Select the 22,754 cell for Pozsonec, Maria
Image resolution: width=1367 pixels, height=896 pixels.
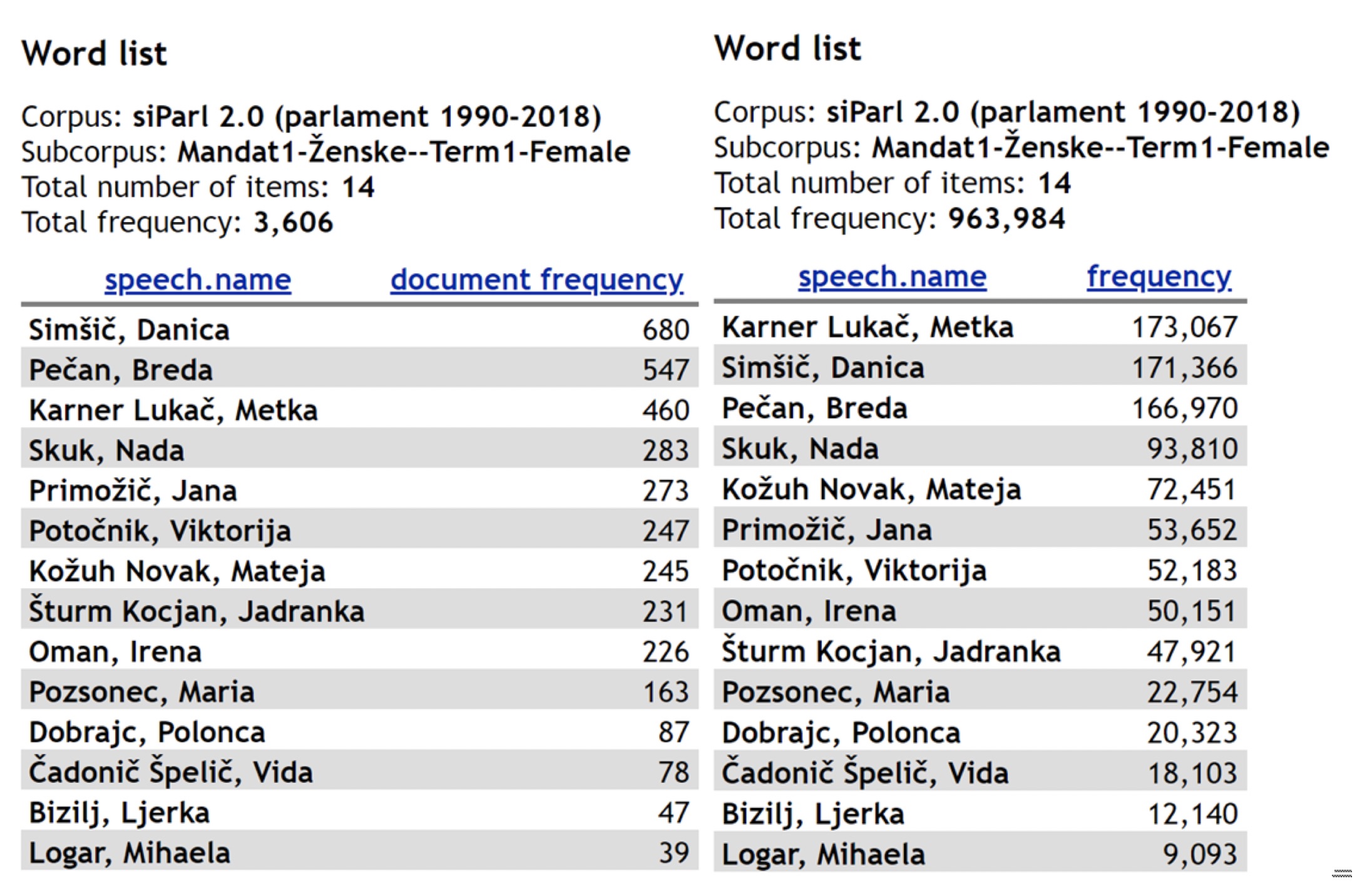coord(1192,692)
